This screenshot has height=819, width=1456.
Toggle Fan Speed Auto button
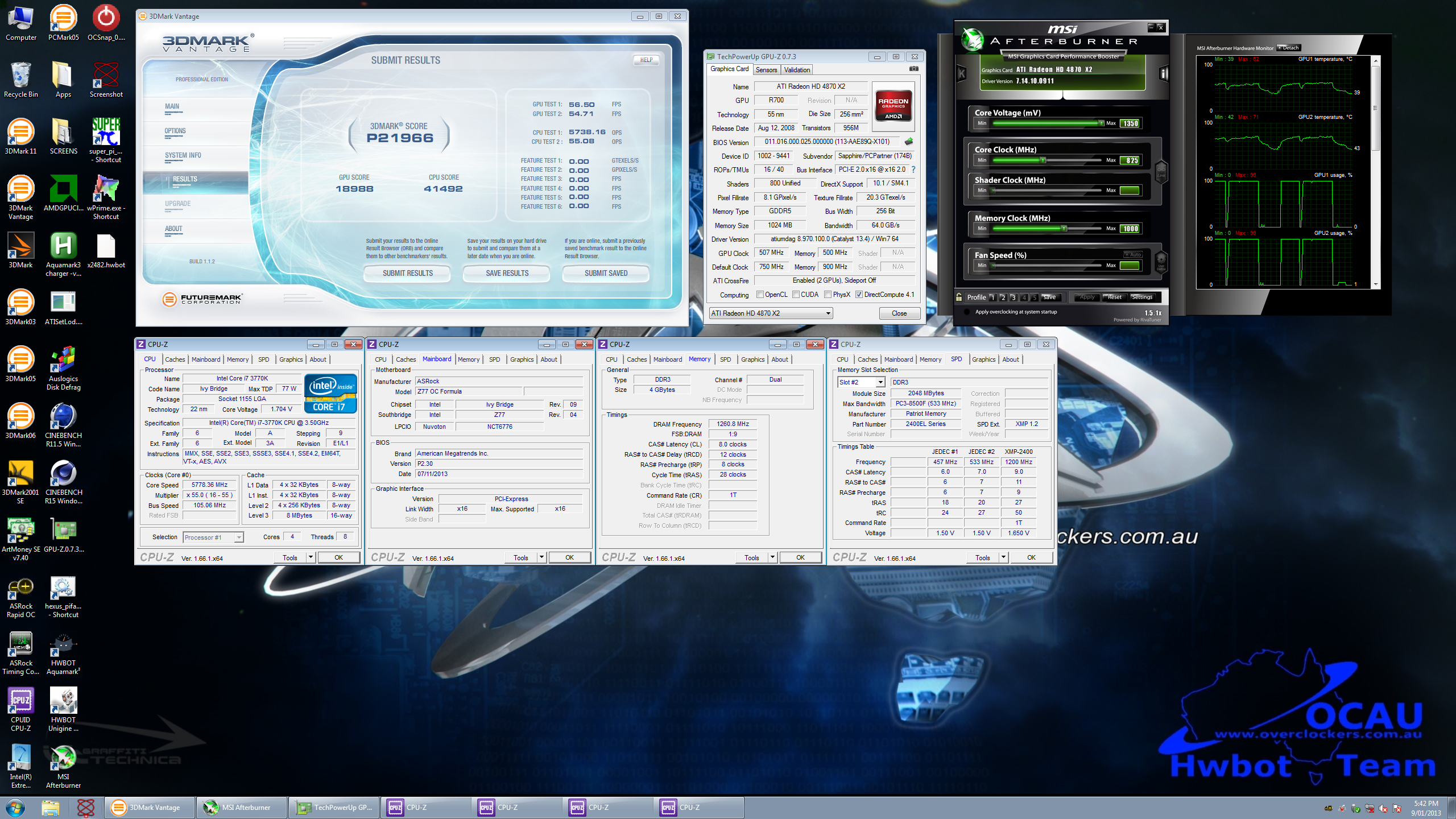(x=1132, y=254)
